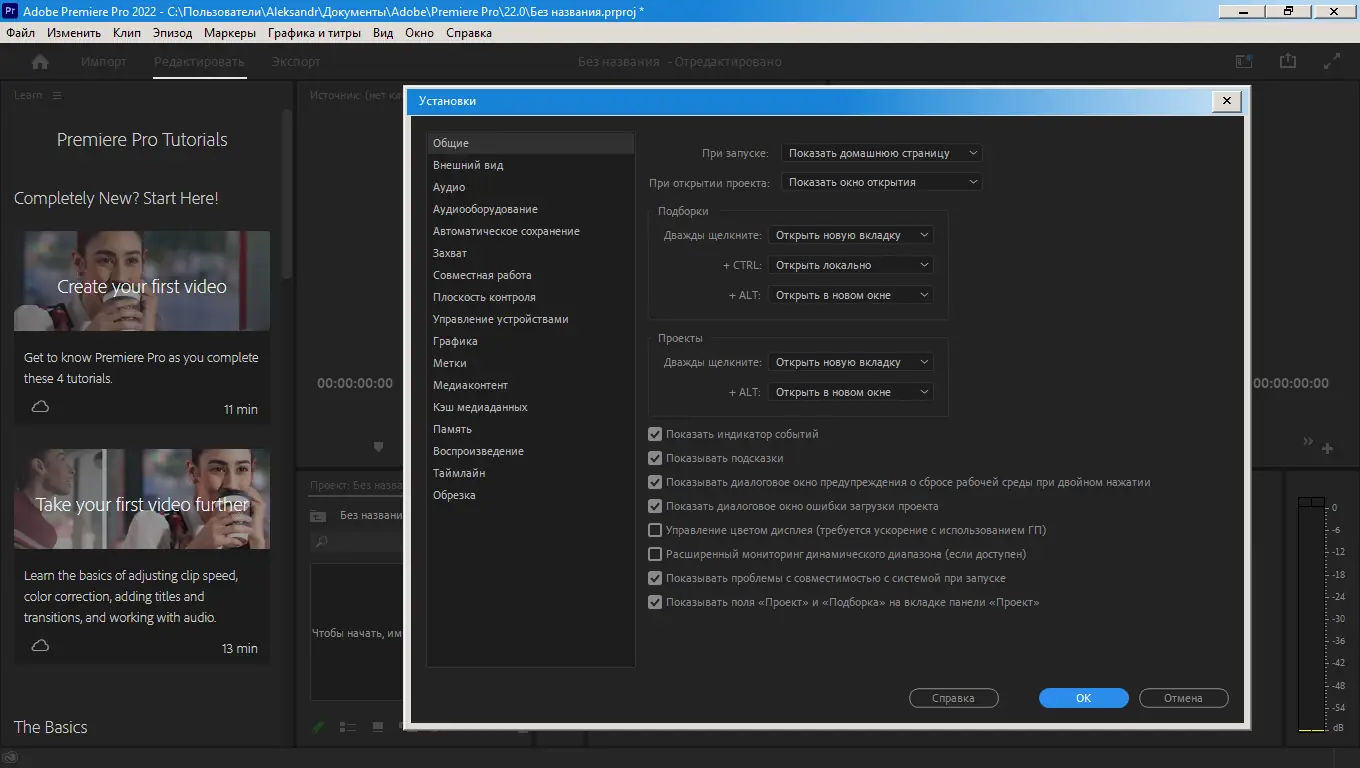Viewport: 1360px width, 768px height.
Task: Select Захват preferences category
Action: tap(531, 253)
